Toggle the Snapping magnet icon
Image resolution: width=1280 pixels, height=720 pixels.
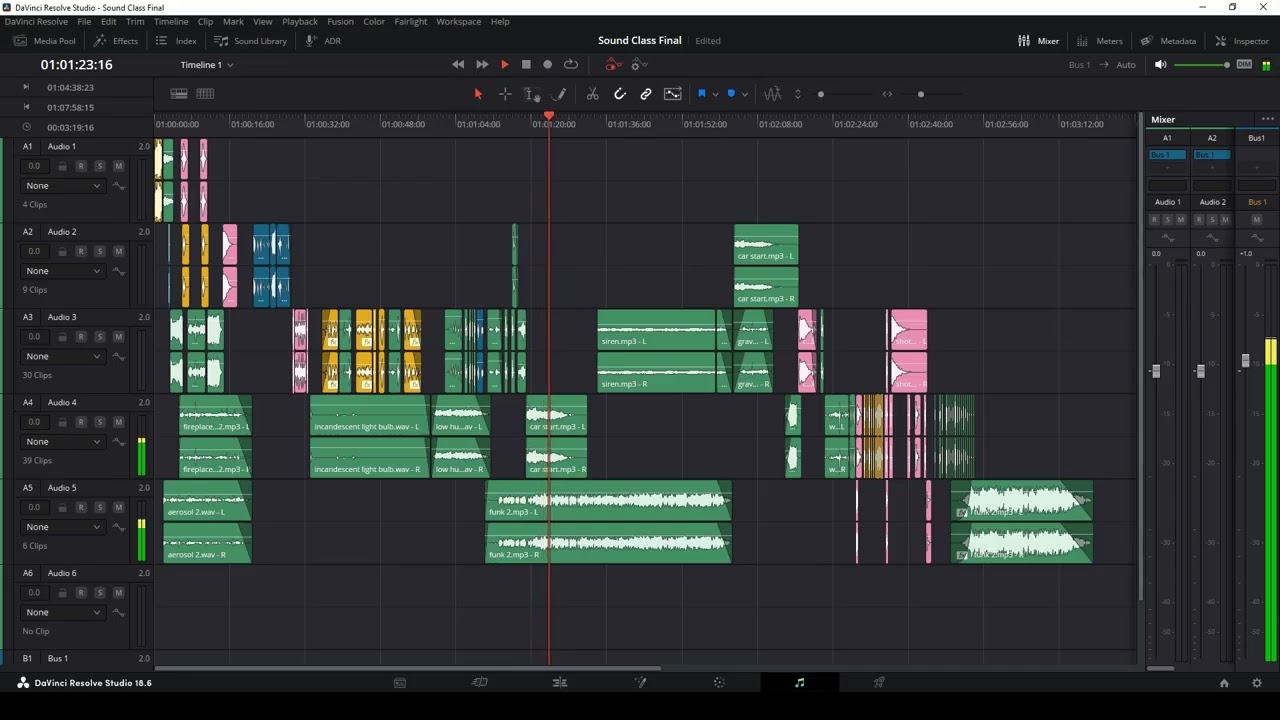[619, 94]
